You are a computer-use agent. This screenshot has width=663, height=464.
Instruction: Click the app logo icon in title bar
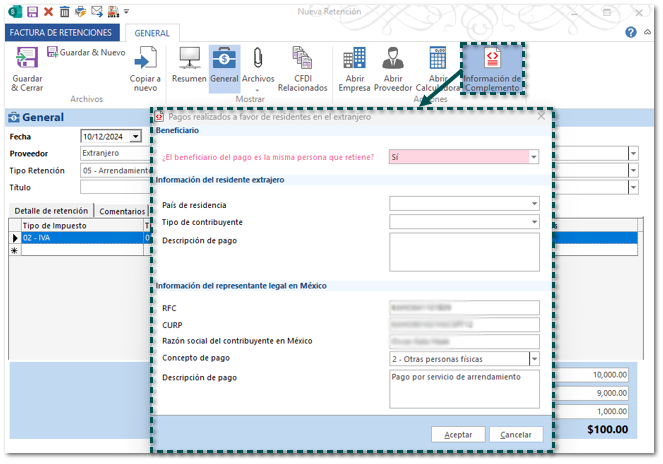(x=16, y=11)
